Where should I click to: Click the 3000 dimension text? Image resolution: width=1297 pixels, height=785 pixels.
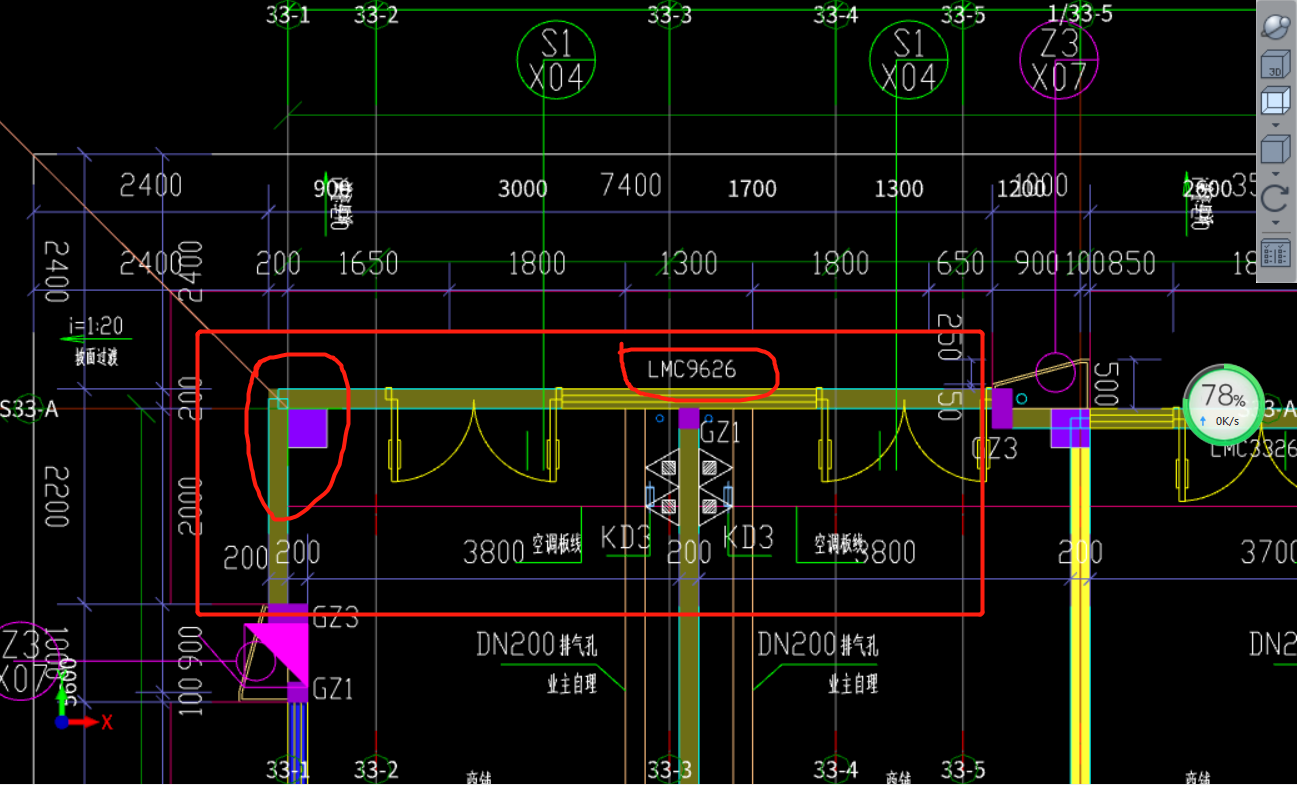(523, 189)
